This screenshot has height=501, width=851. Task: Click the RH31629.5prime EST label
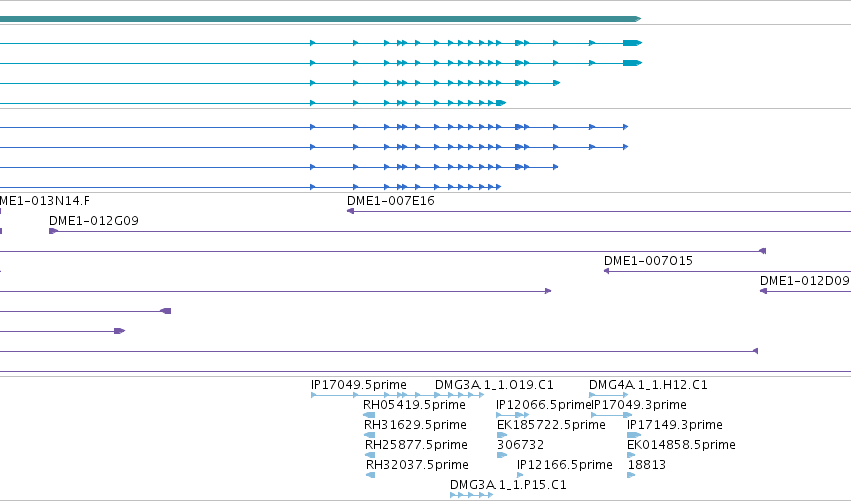415,424
